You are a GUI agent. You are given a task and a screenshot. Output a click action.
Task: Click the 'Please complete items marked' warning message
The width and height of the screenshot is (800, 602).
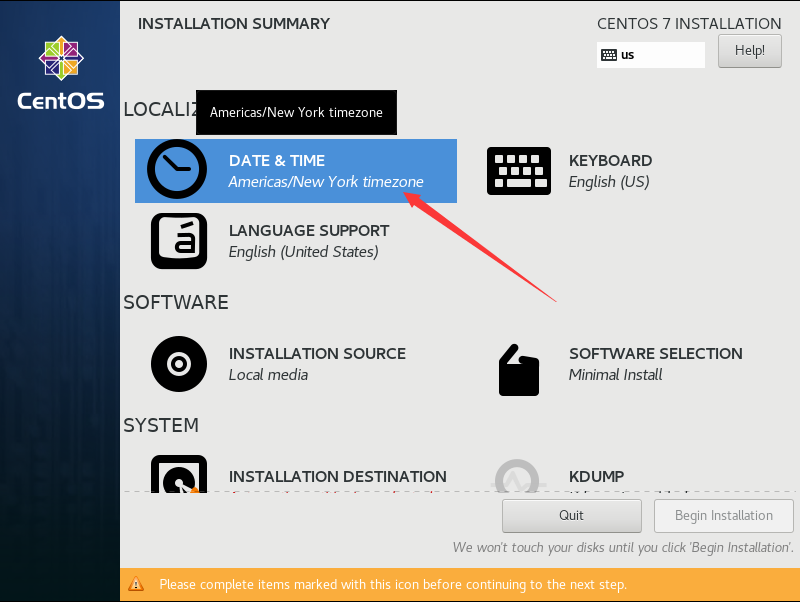[x=393, y=585]
